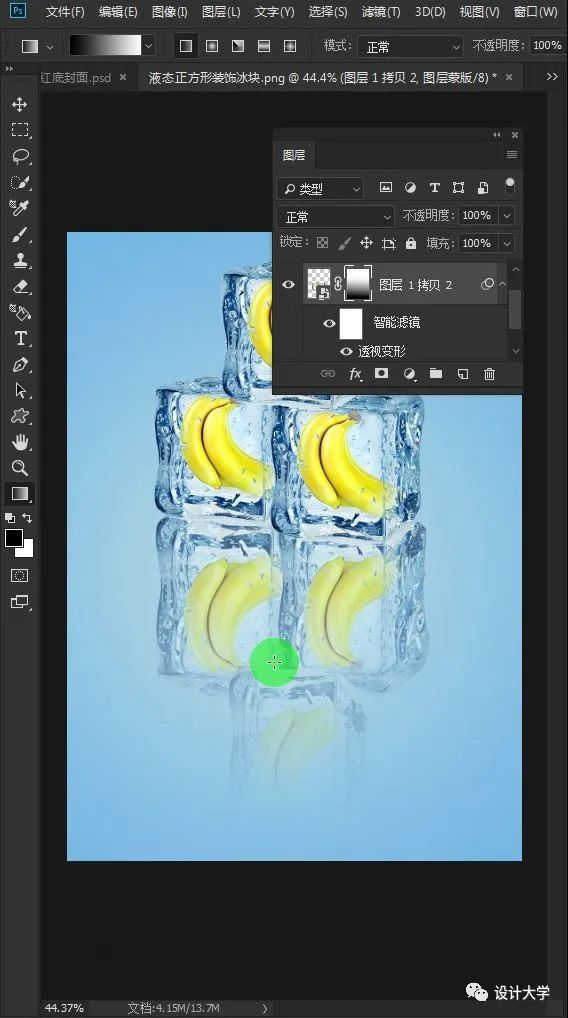Select the Brush tool
The width and height of the screenshot is (568, 1018).
coord(19,234)
